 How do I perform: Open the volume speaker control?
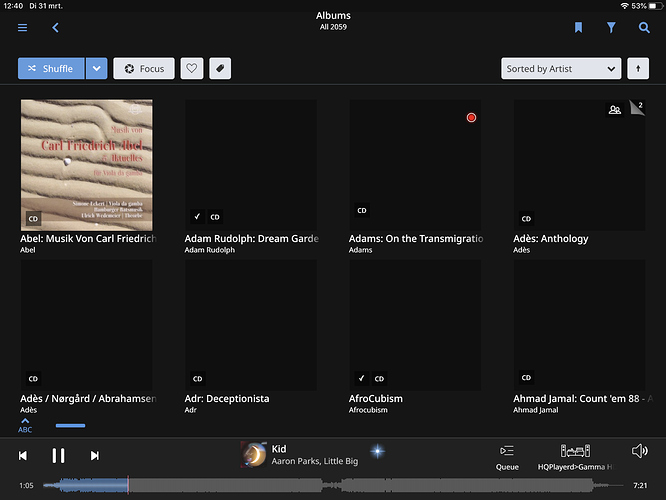pos(639,451)
